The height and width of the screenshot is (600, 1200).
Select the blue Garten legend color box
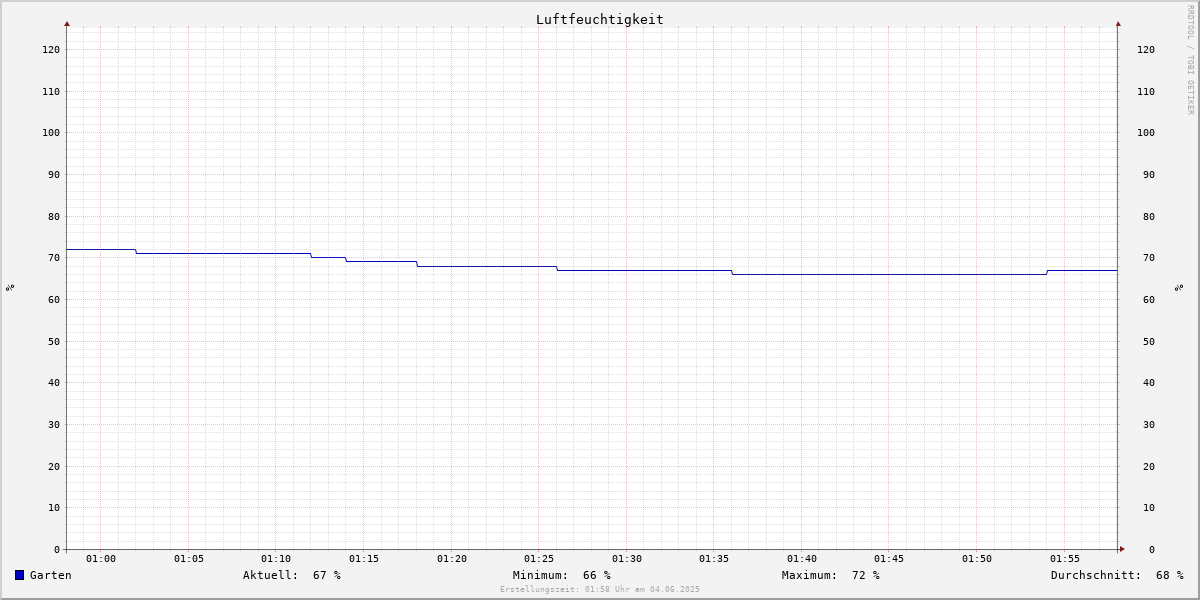click(x=19, y=575)
